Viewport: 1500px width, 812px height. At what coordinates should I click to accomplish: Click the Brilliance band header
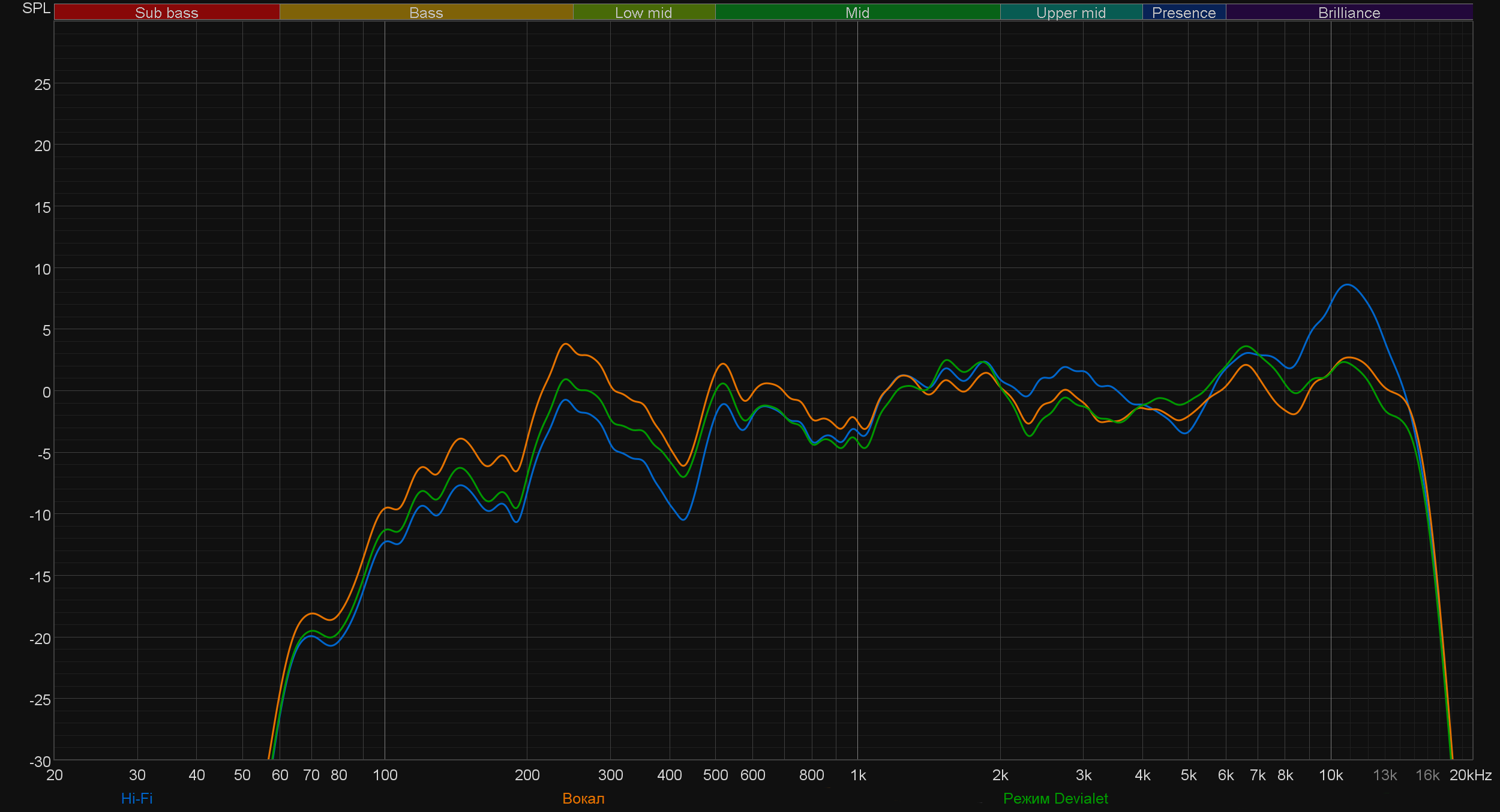click(1349, 13)
